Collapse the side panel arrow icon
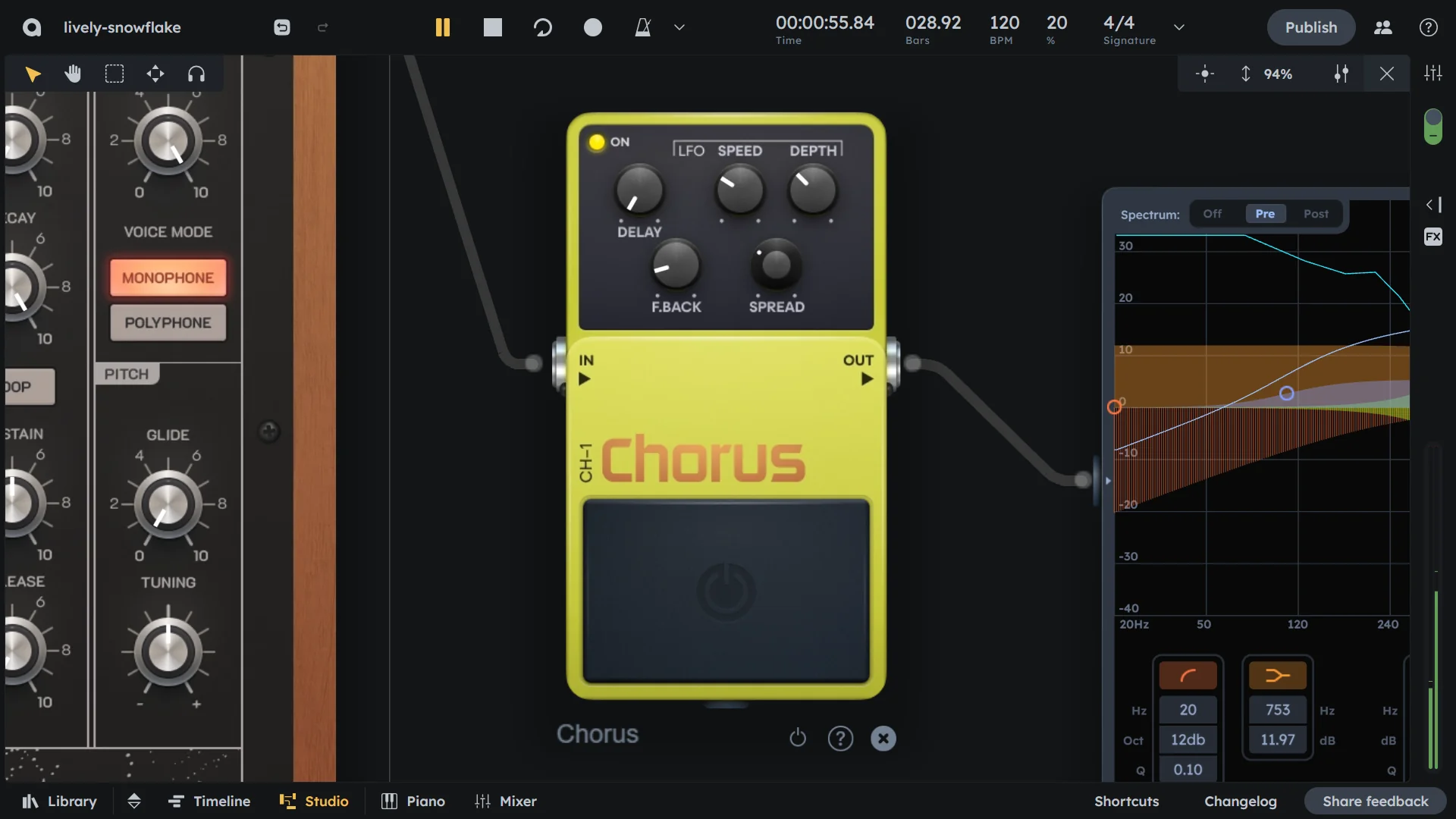This screenshot has width=1456, height=819. (x=1433, y=205)
